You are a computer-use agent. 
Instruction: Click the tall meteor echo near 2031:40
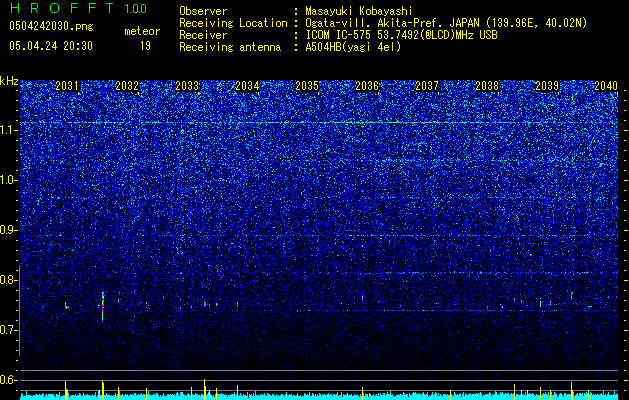103,307
